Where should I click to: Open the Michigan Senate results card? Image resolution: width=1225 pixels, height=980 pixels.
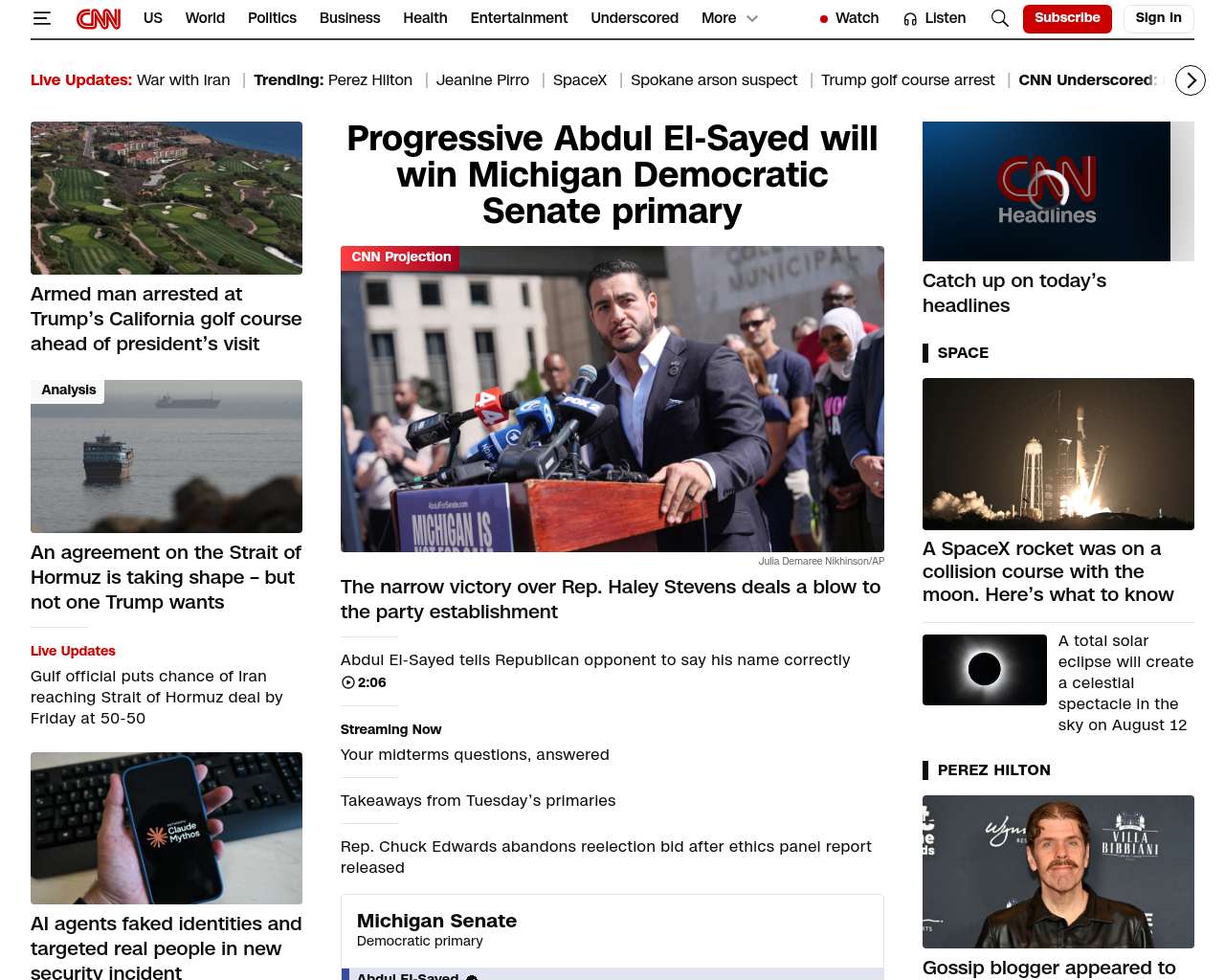[x=612, y=937]
